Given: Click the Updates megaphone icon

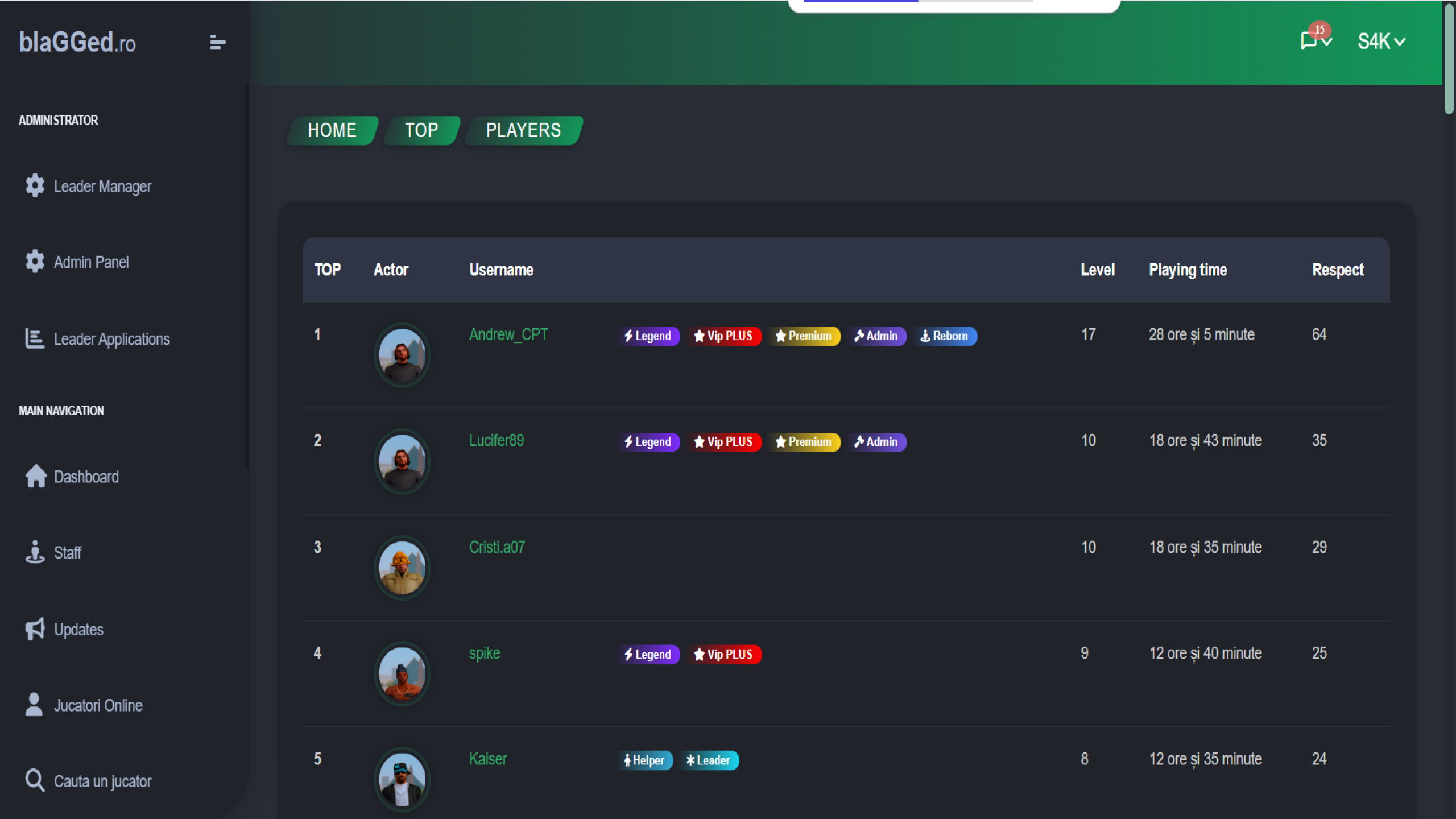Looking at the screenshot, I should click(35, 629).
